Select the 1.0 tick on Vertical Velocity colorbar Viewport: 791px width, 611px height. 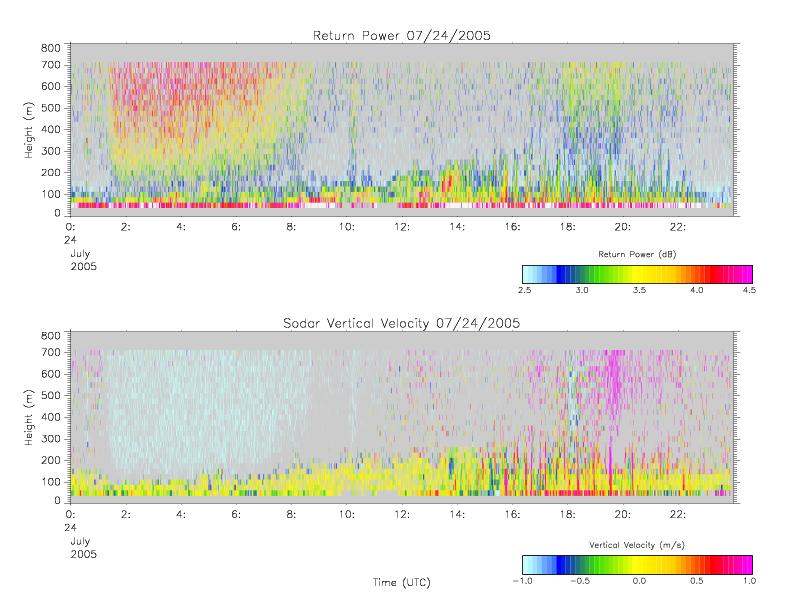(749, 581)
